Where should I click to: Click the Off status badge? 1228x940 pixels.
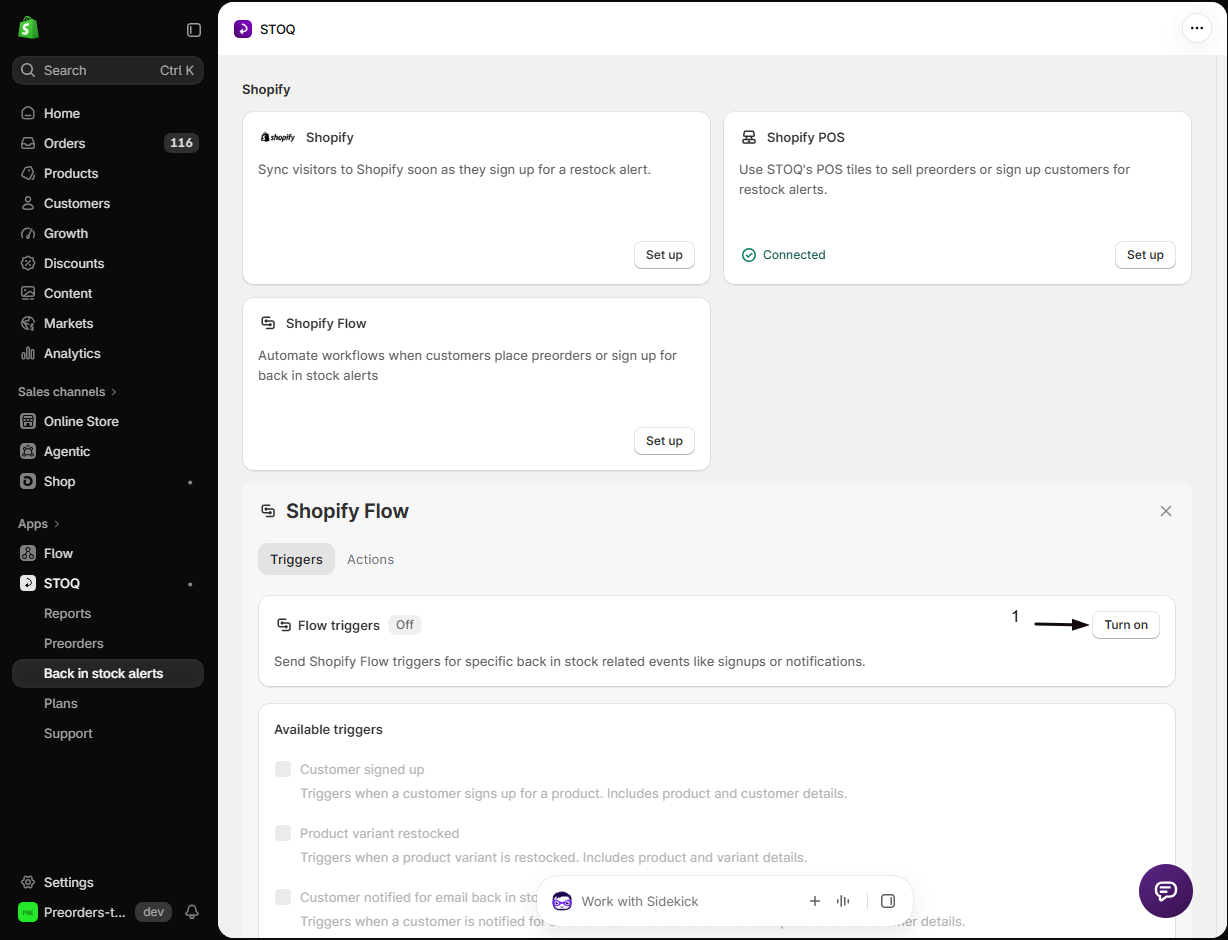point(404,625)
